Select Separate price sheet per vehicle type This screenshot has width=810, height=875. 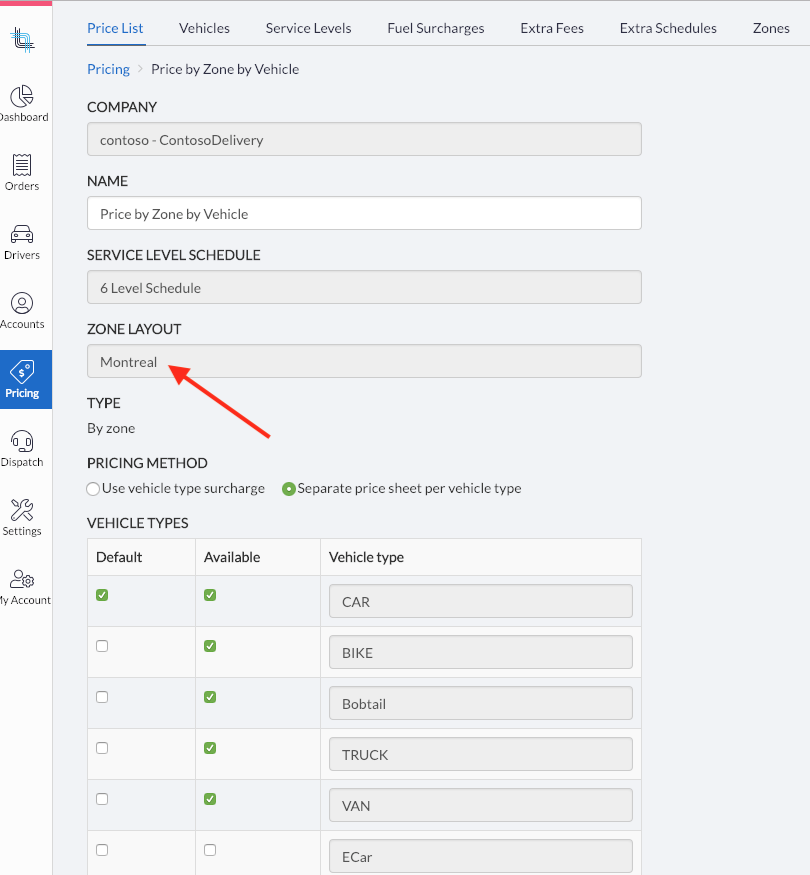click(x=288, y=489)
